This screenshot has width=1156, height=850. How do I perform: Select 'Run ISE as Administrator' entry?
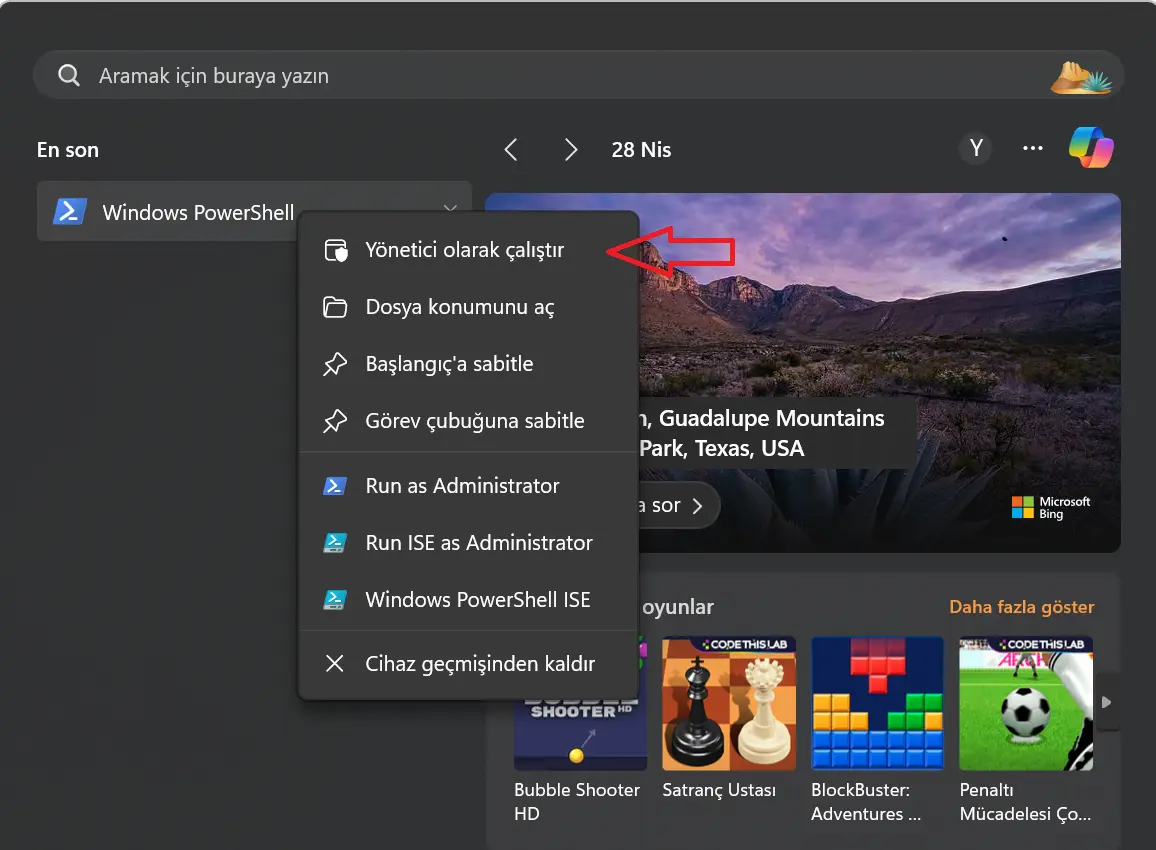(468, 543)
